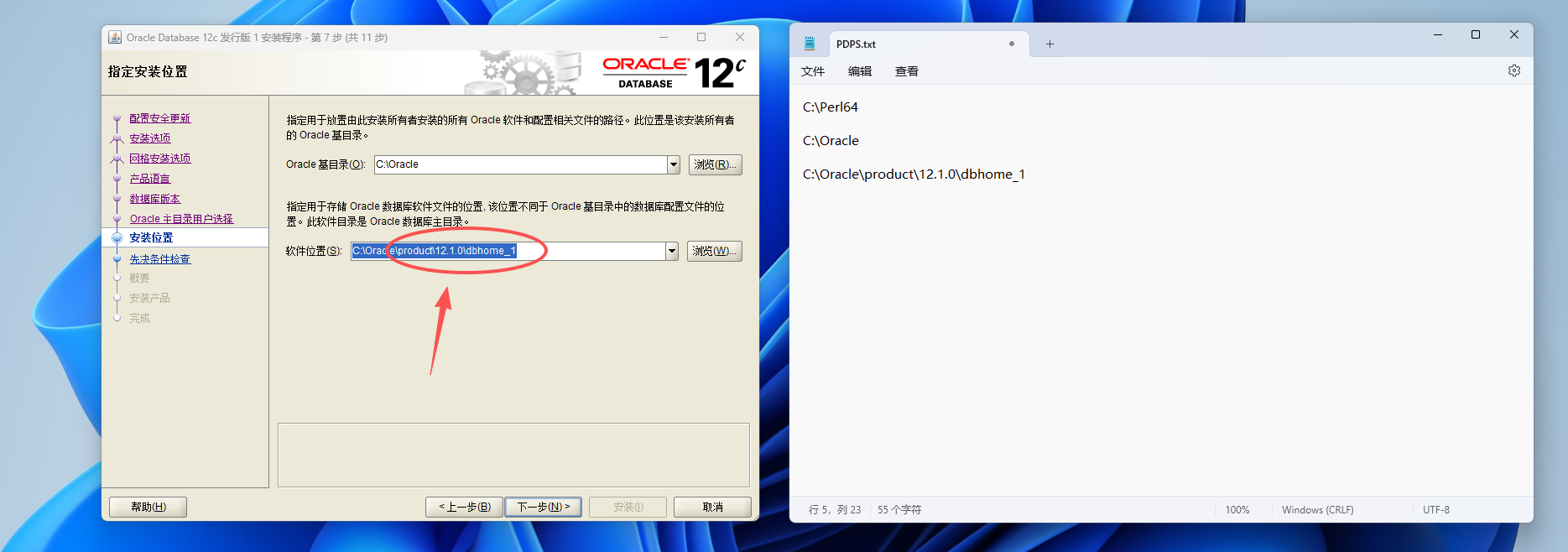Close the Oracle installer window
This screenshot has width=1568, height=552.
click(740, 37)
